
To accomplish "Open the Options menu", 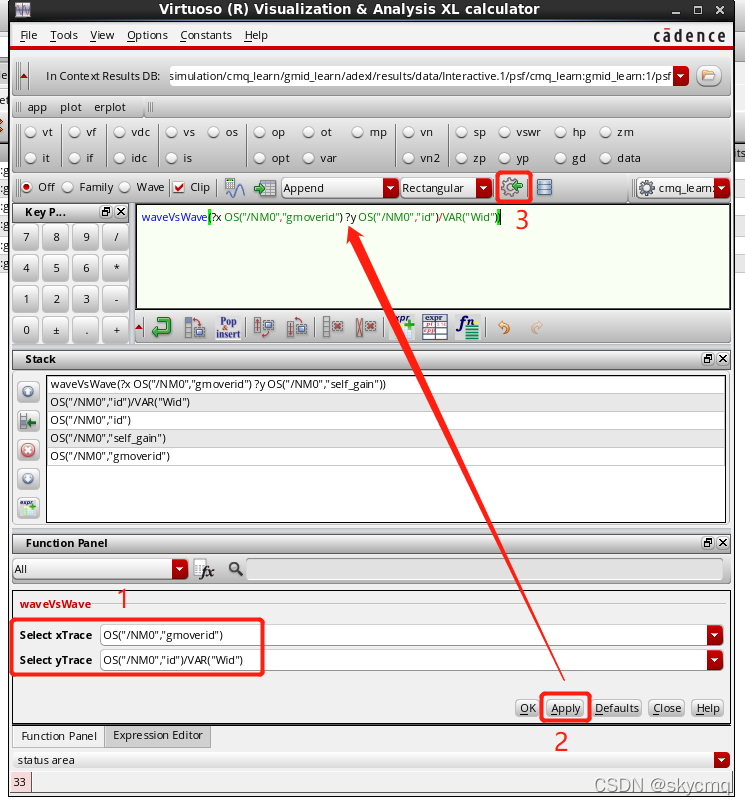I will [x=147, y=35].
